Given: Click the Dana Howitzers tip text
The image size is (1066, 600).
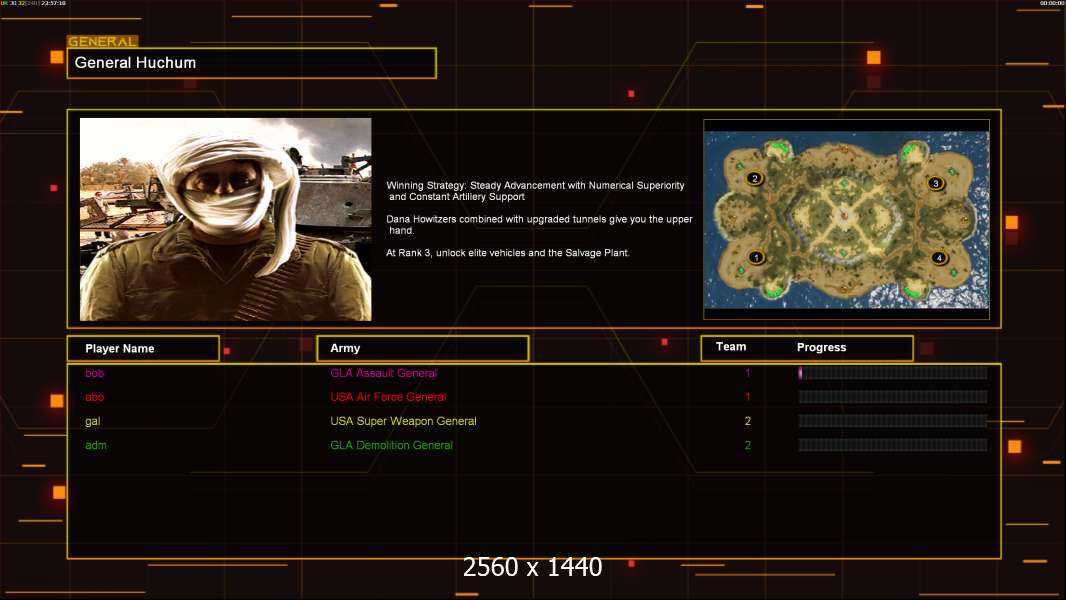Looking at the screenshot, I should click(x=539, y=225).
